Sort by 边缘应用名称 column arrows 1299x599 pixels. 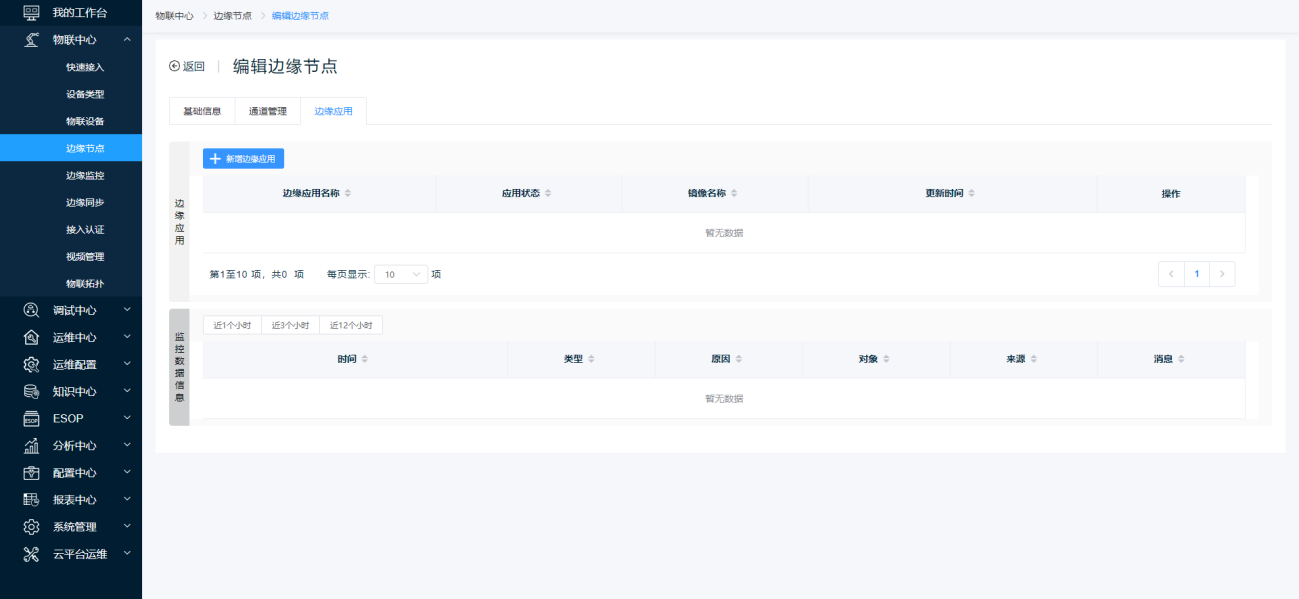pos(348,193)
